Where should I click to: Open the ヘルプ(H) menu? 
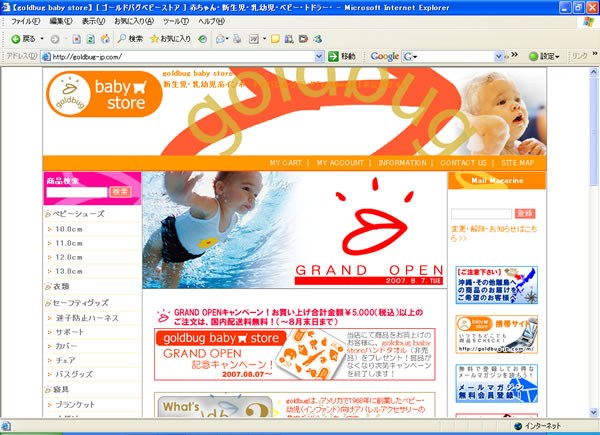(x=211, y=21)
